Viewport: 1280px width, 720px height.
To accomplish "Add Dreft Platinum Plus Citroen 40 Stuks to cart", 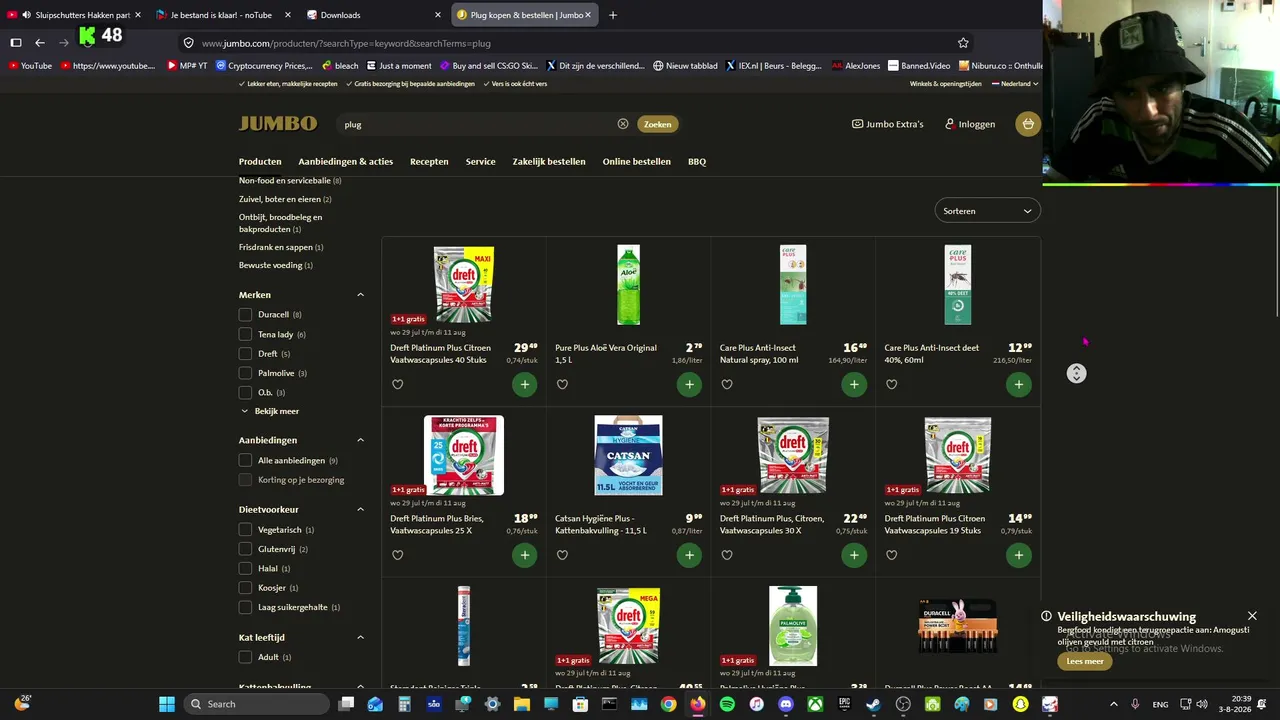I will [524, 384].
